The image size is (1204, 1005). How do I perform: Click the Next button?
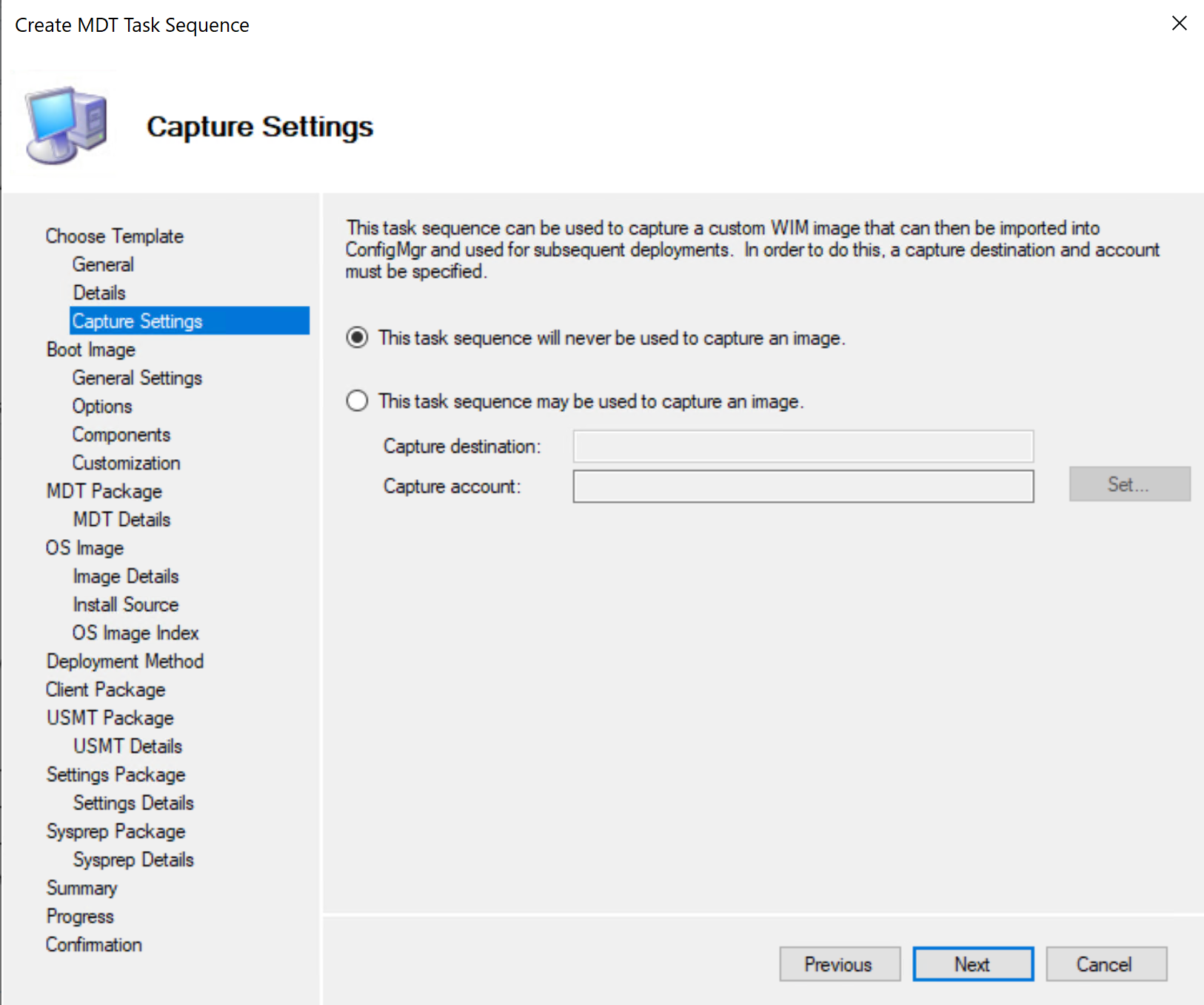coord(972,964)
